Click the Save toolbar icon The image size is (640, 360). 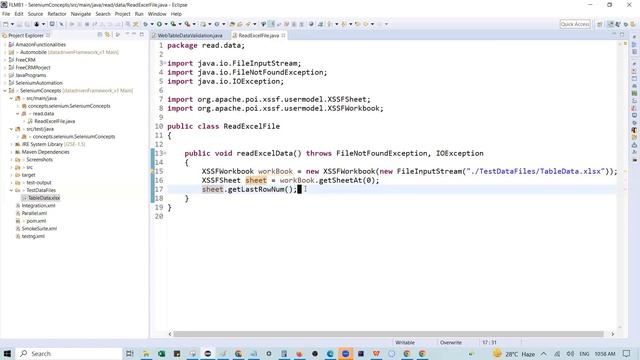click(19, 24)
